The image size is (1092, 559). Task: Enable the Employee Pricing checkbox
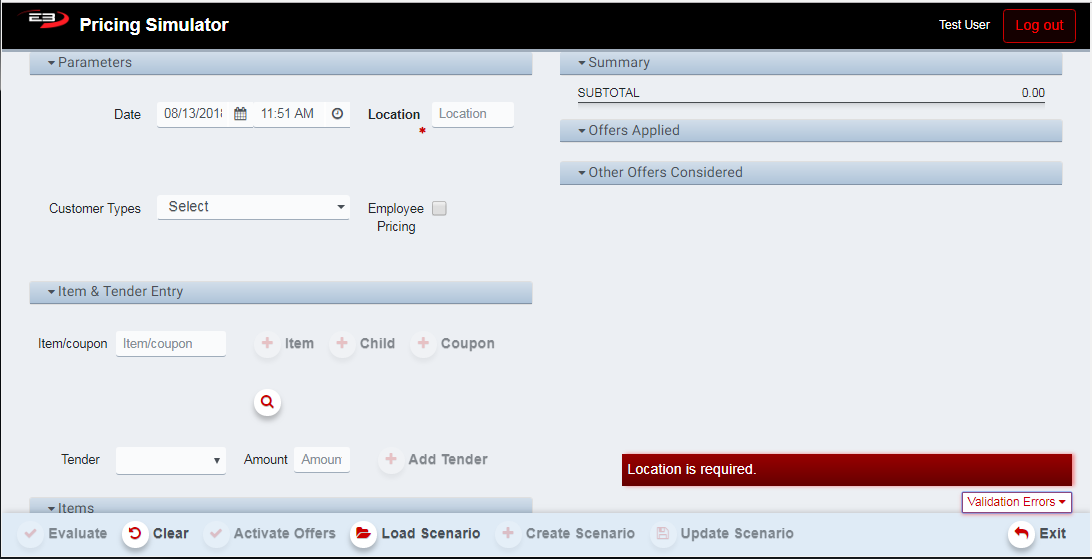(439, 209)
